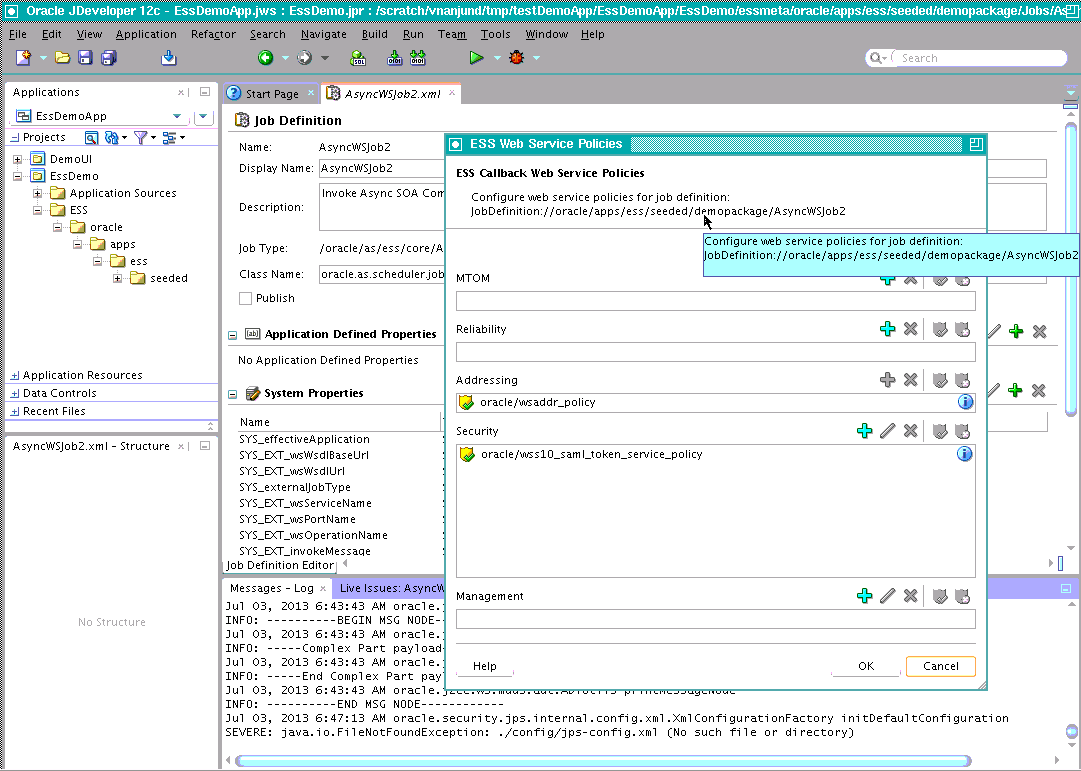
Task: Click the Security add policy plus icon
Action: (865, 431)
